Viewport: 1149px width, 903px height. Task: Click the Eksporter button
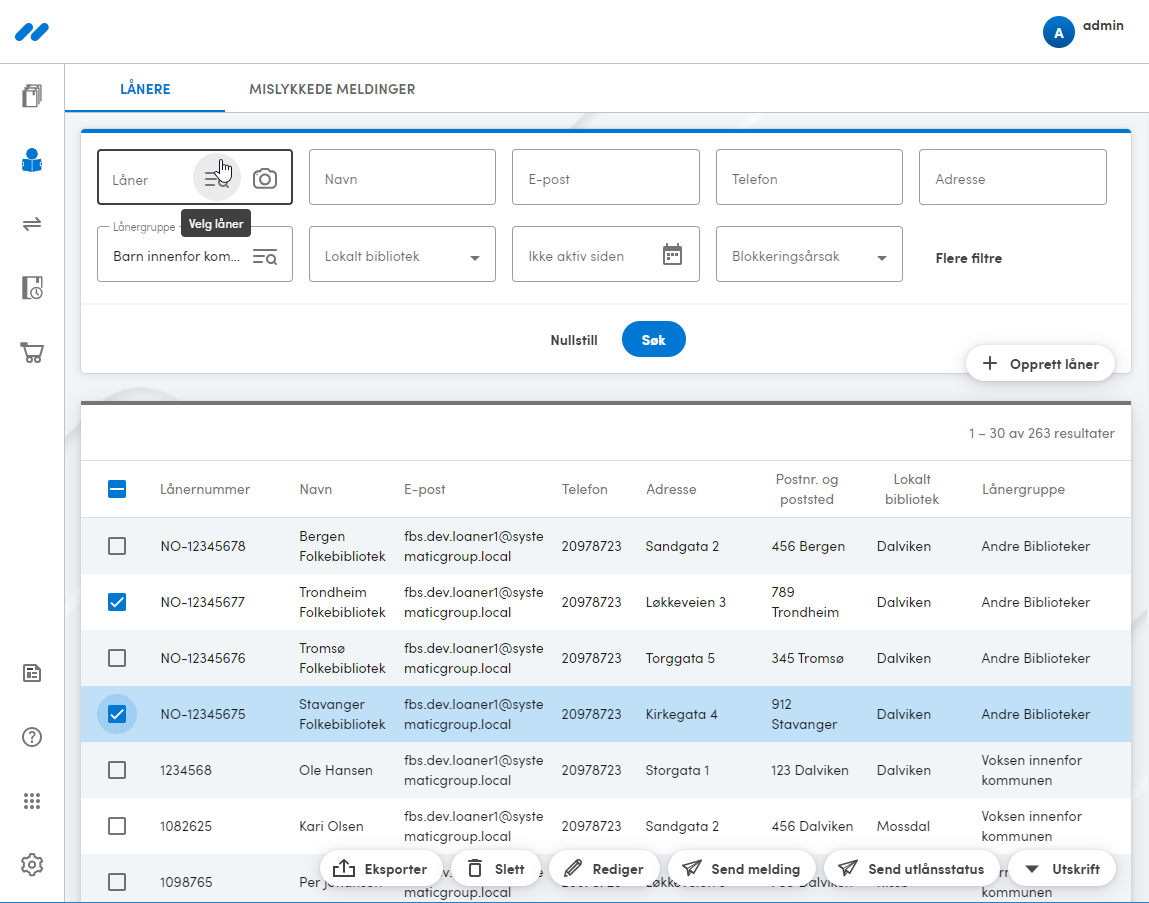click(x=381, y=869)
